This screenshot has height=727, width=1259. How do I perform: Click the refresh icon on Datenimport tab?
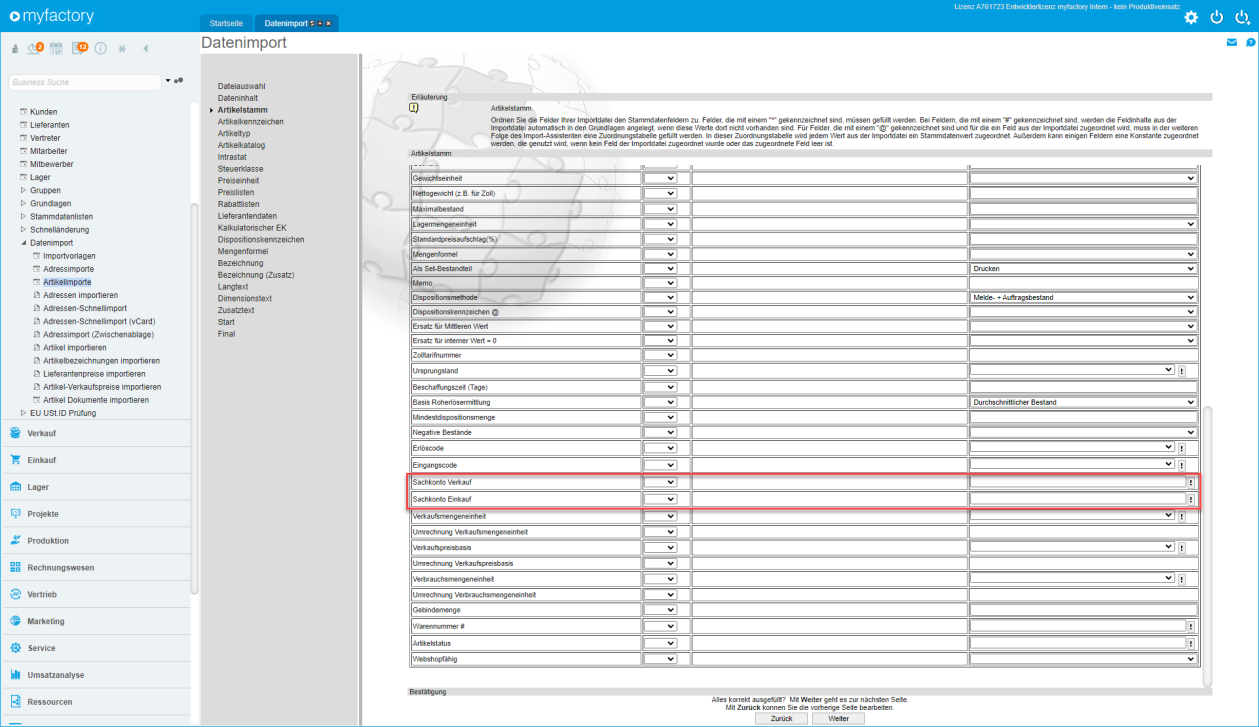pyautogui.click(x=313, y=23)
